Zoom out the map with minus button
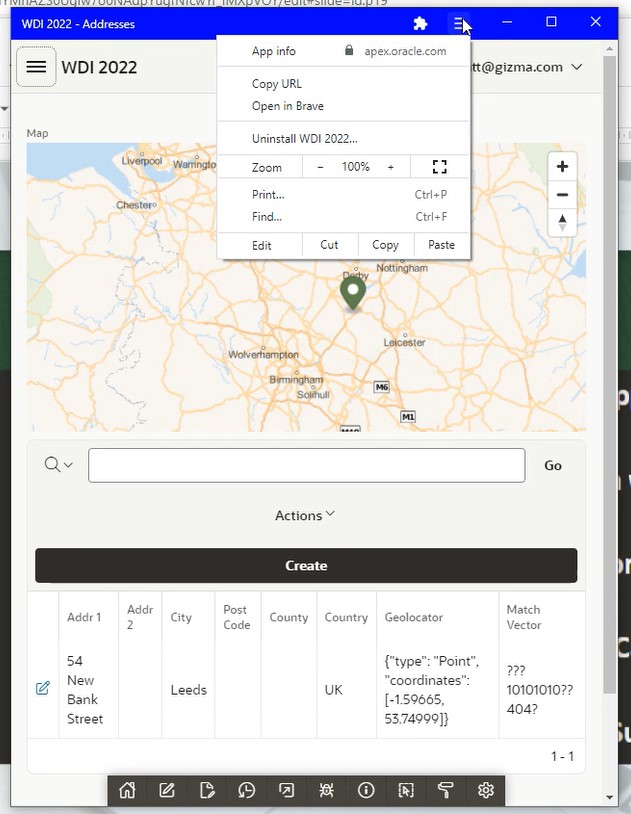The height and width of the screenshot is (814, 631). (562, 195)
